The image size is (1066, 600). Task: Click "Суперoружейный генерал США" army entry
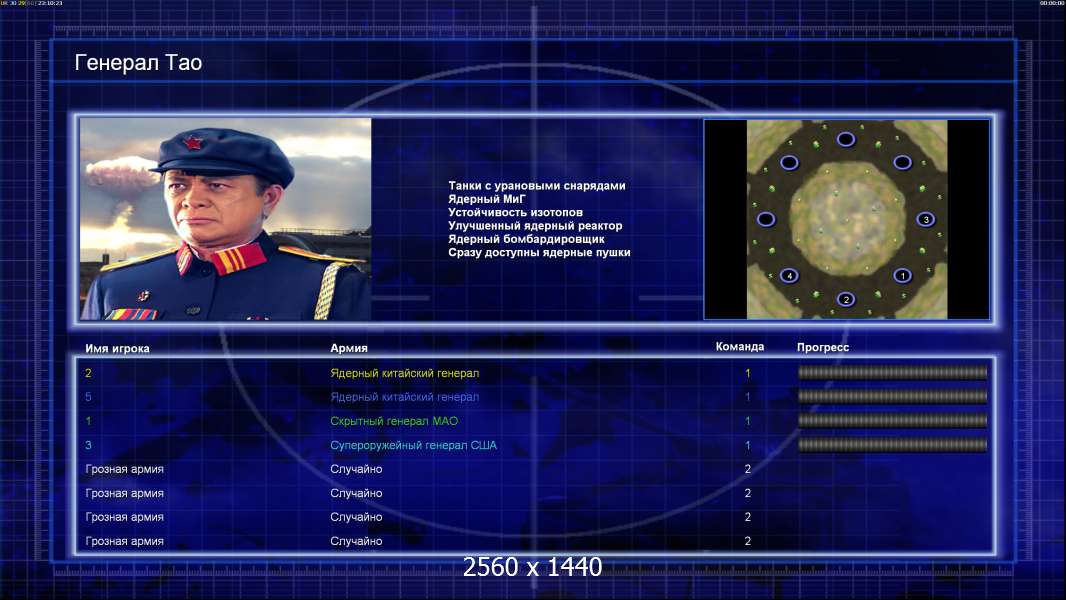413,445
